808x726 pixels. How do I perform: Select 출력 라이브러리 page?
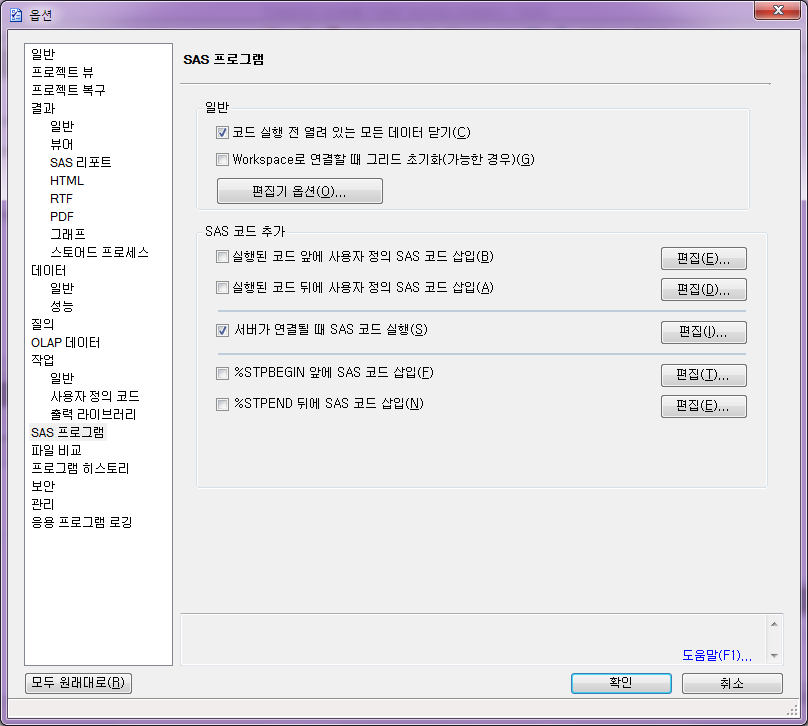93,414
